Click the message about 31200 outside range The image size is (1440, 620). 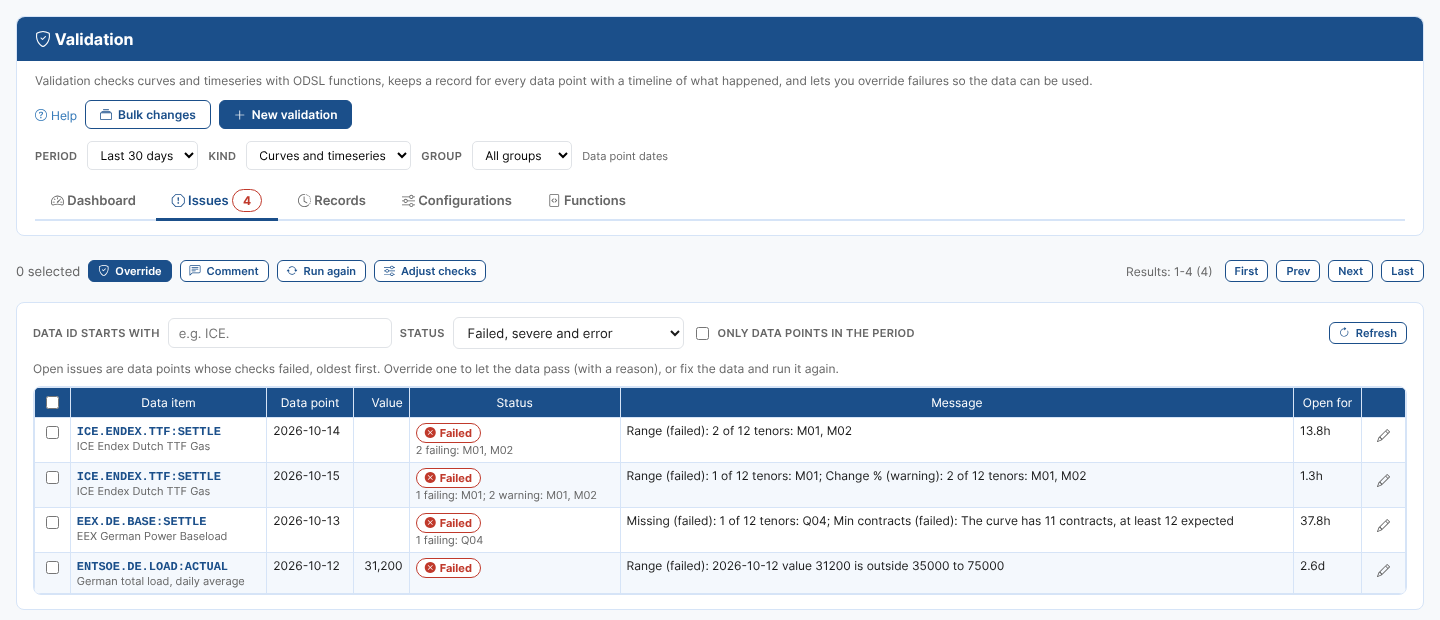coord(815,566)
